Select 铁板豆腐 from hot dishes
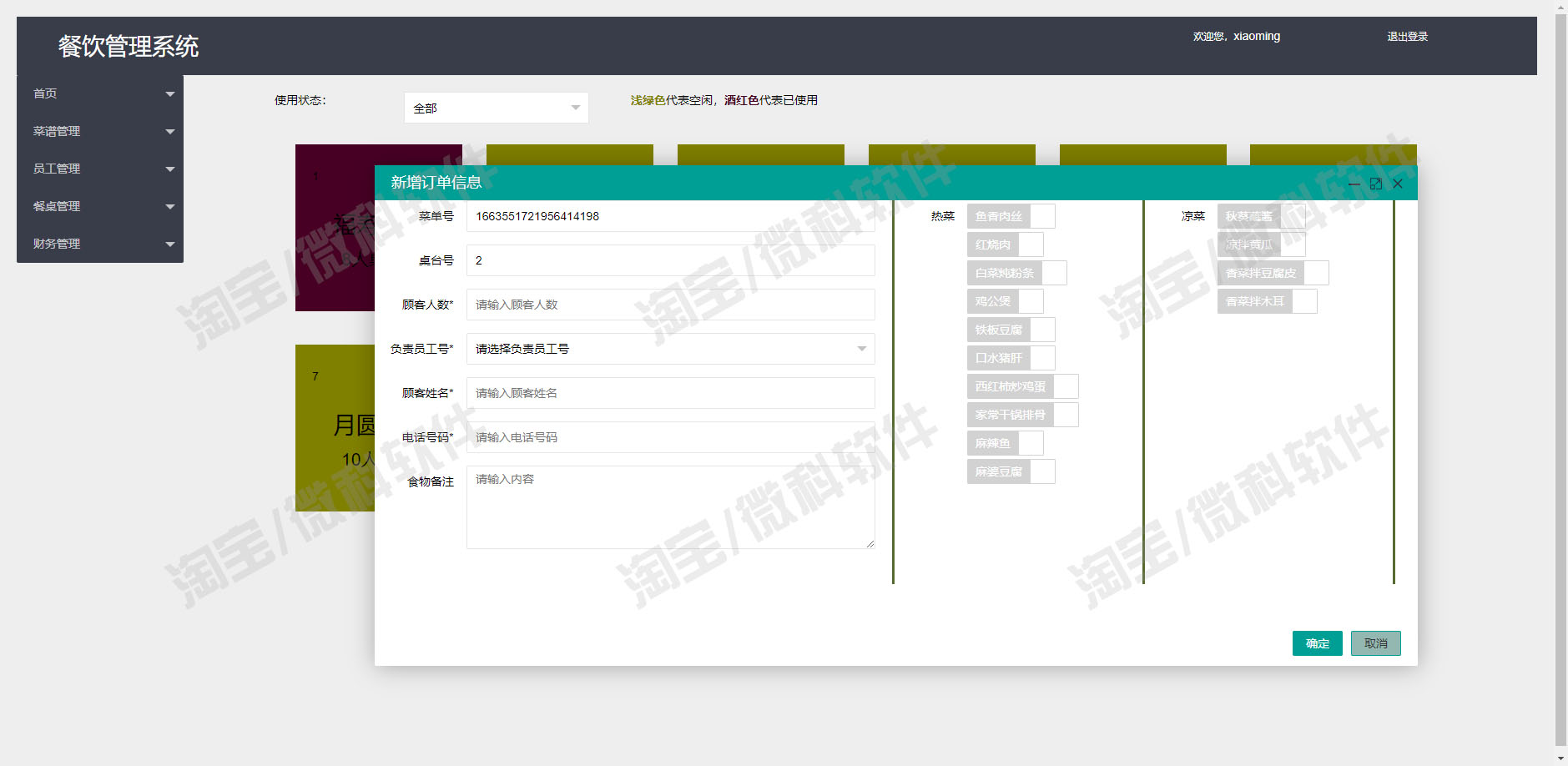The width and height of the screenshot is (1568, 766). (x=1011, y=330)
